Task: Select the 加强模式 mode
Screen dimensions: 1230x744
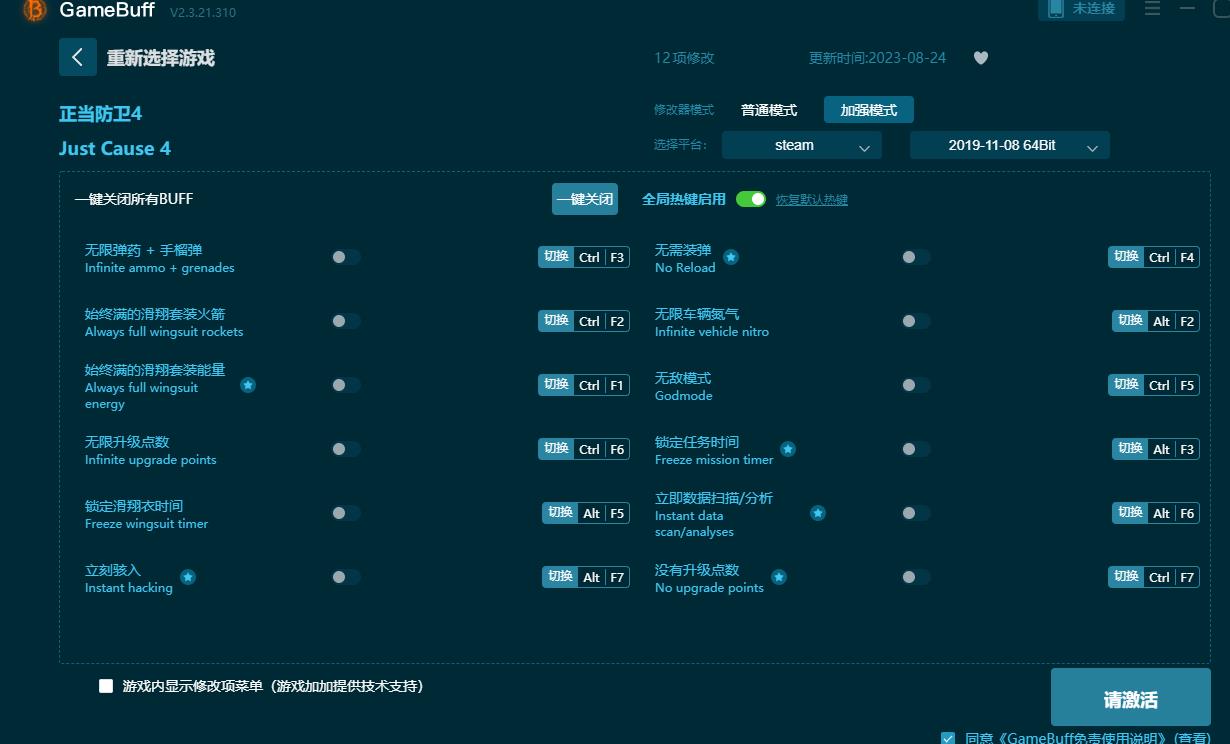Action: (869, 110)
